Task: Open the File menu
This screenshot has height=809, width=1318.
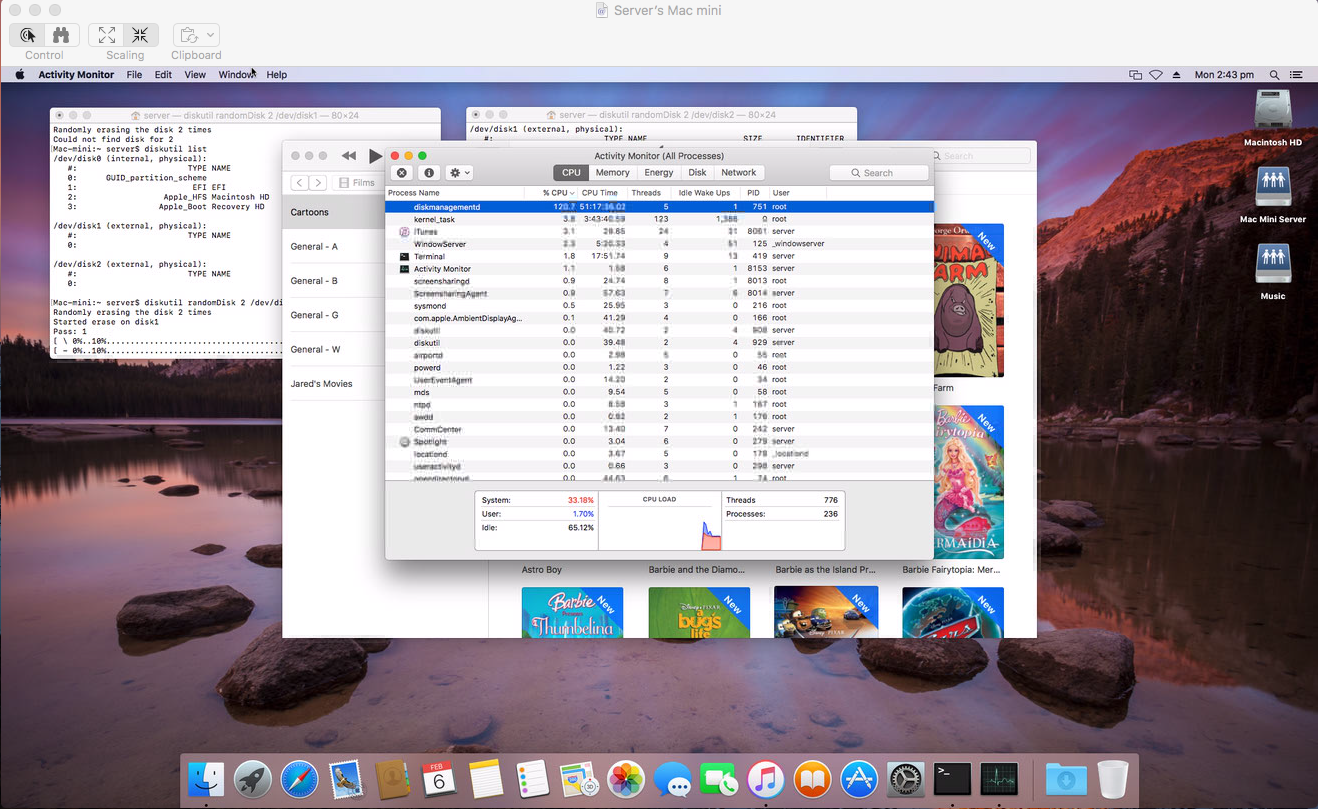Action: [134, 75]
